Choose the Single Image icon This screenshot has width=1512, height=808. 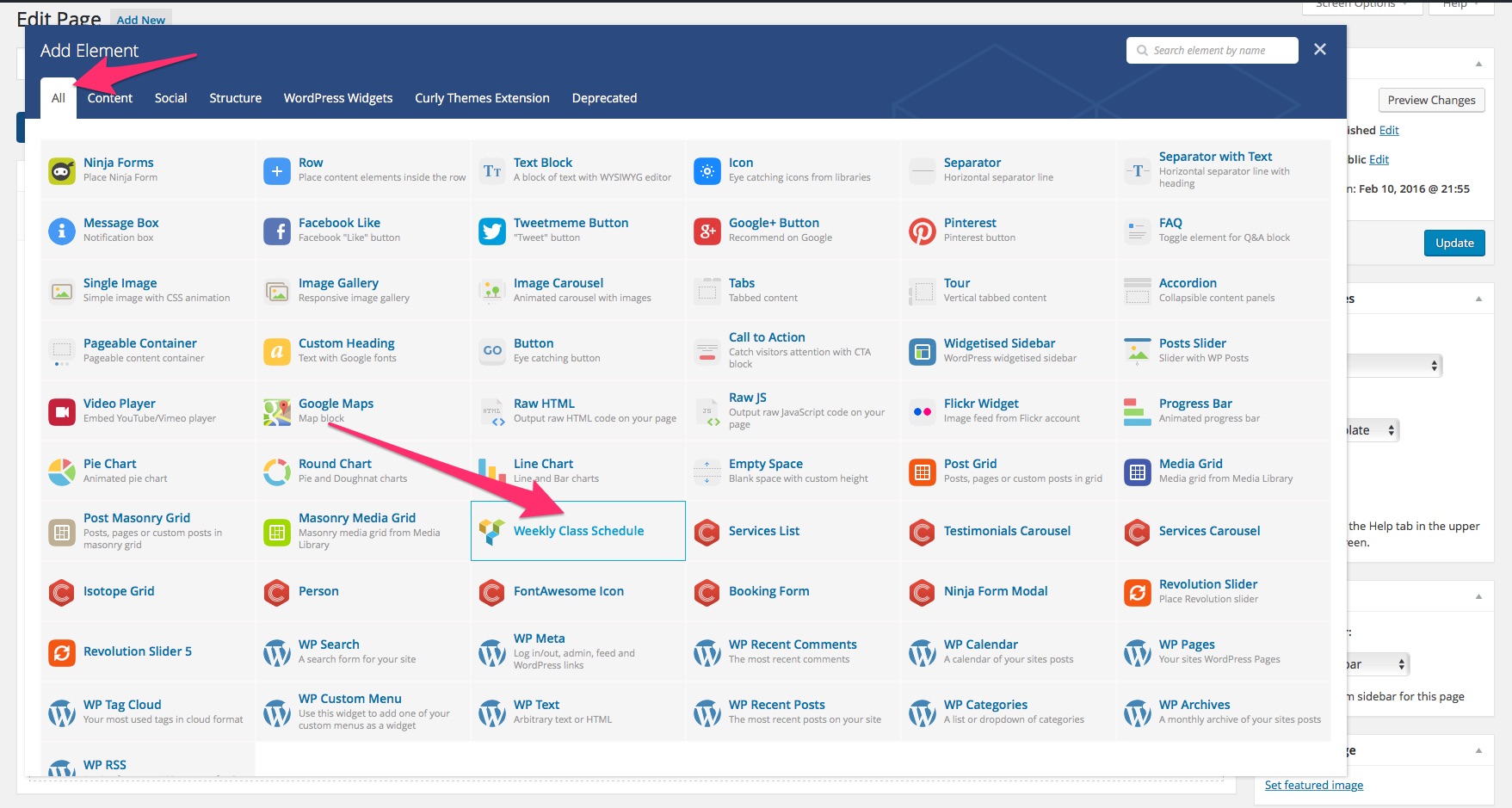click(62, 292)
